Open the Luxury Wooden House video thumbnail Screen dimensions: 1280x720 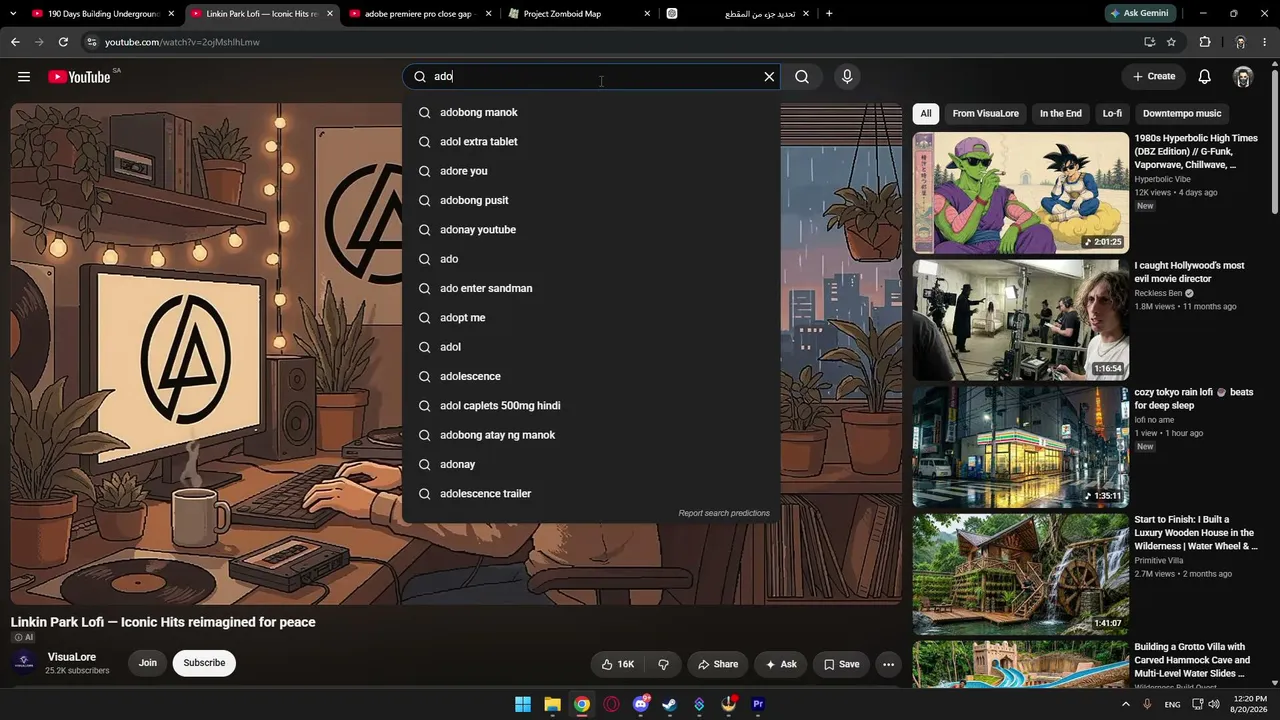click(1021, 574)
